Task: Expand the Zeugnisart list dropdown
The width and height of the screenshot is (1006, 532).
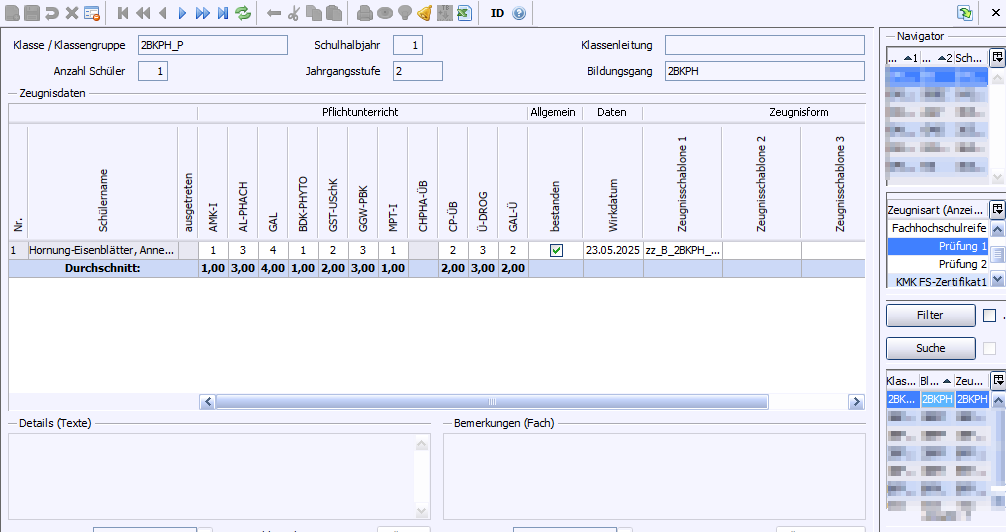Action: pos(997,210)
